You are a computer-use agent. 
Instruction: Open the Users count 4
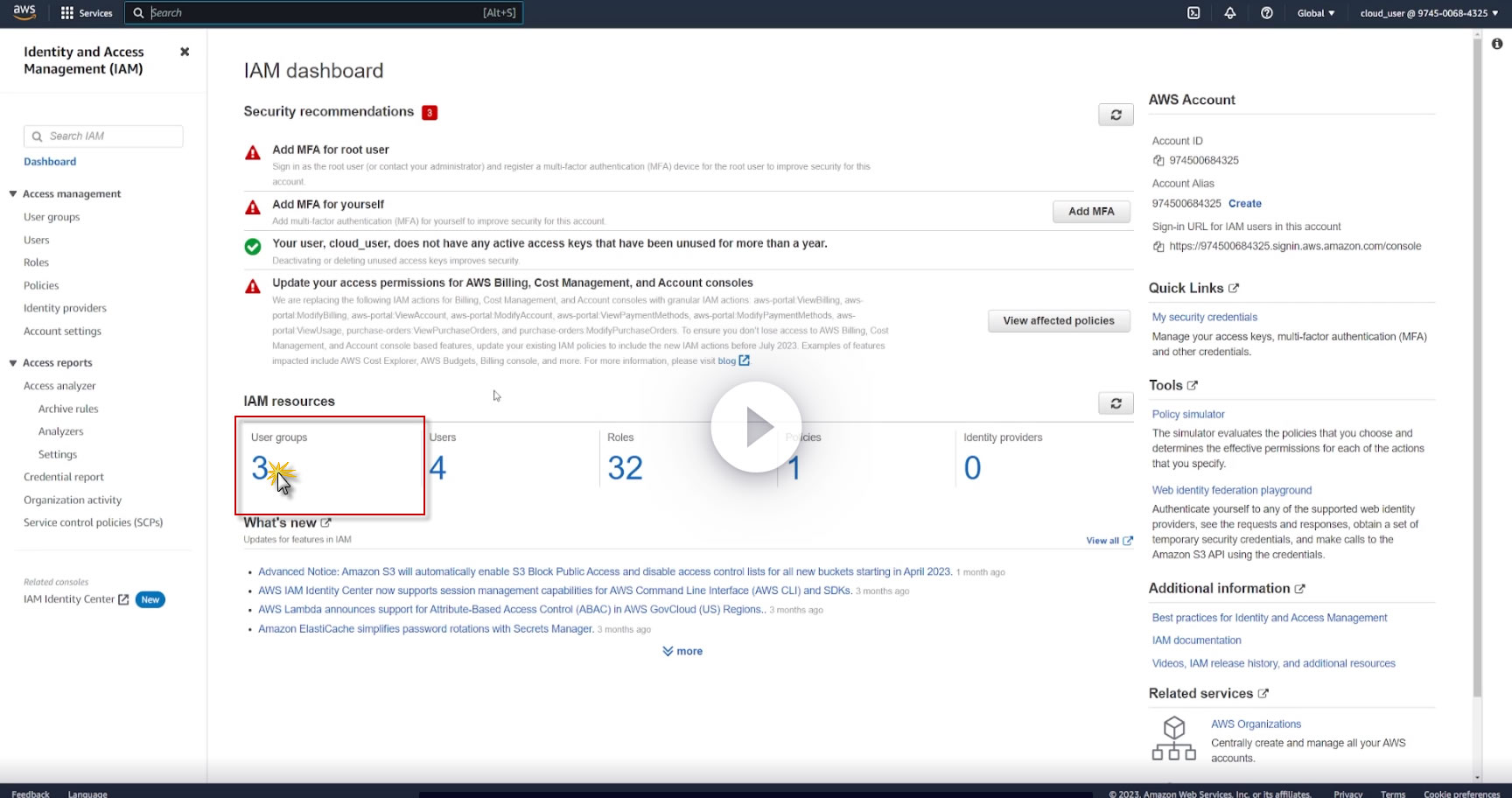click(x=437, y=468)
